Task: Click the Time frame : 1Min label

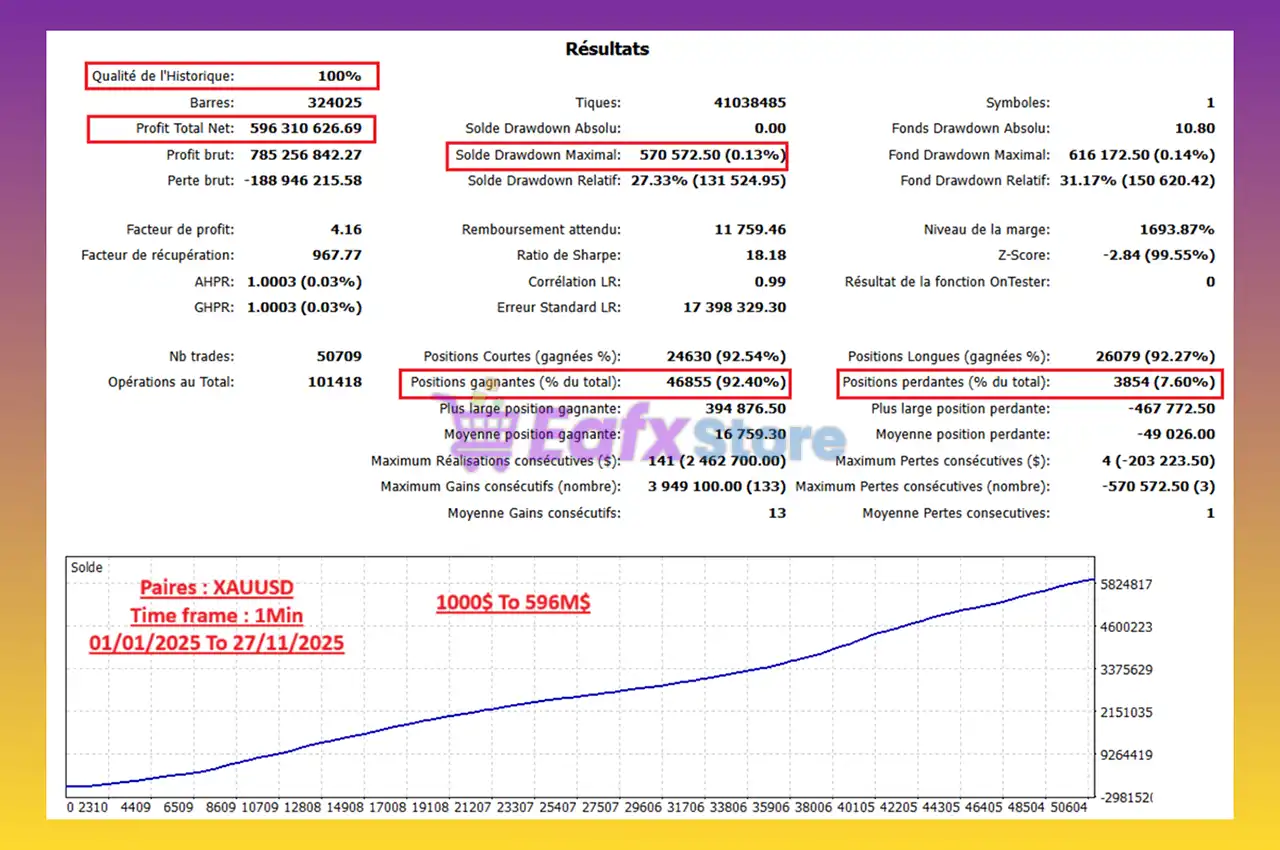Action: click(x=216, y=616)
